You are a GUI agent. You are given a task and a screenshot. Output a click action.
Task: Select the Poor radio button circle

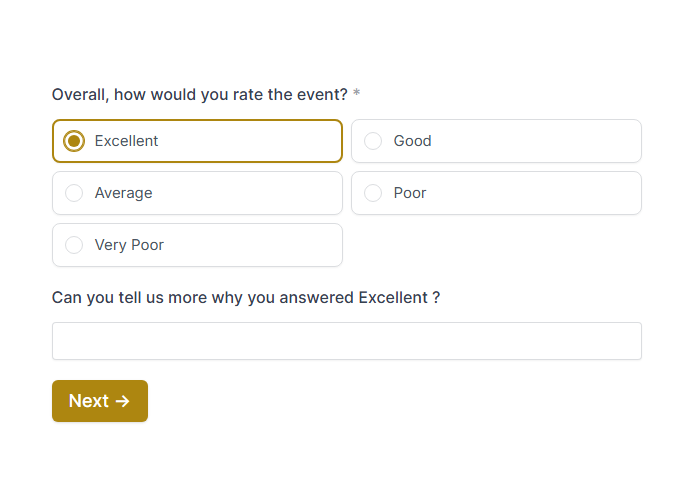click(373, 193)
